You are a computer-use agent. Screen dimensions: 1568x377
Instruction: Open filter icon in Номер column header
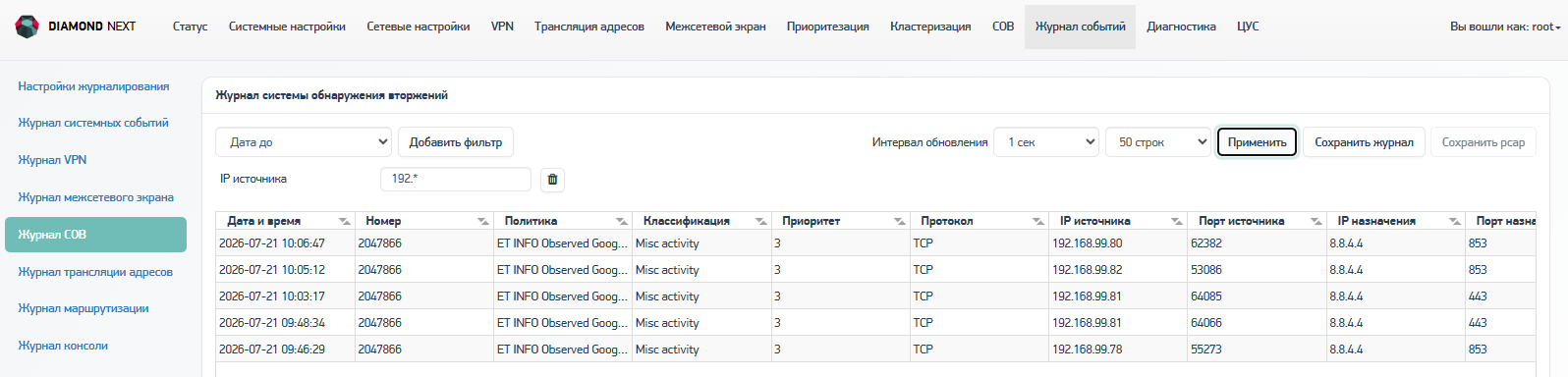coord(482,221)
